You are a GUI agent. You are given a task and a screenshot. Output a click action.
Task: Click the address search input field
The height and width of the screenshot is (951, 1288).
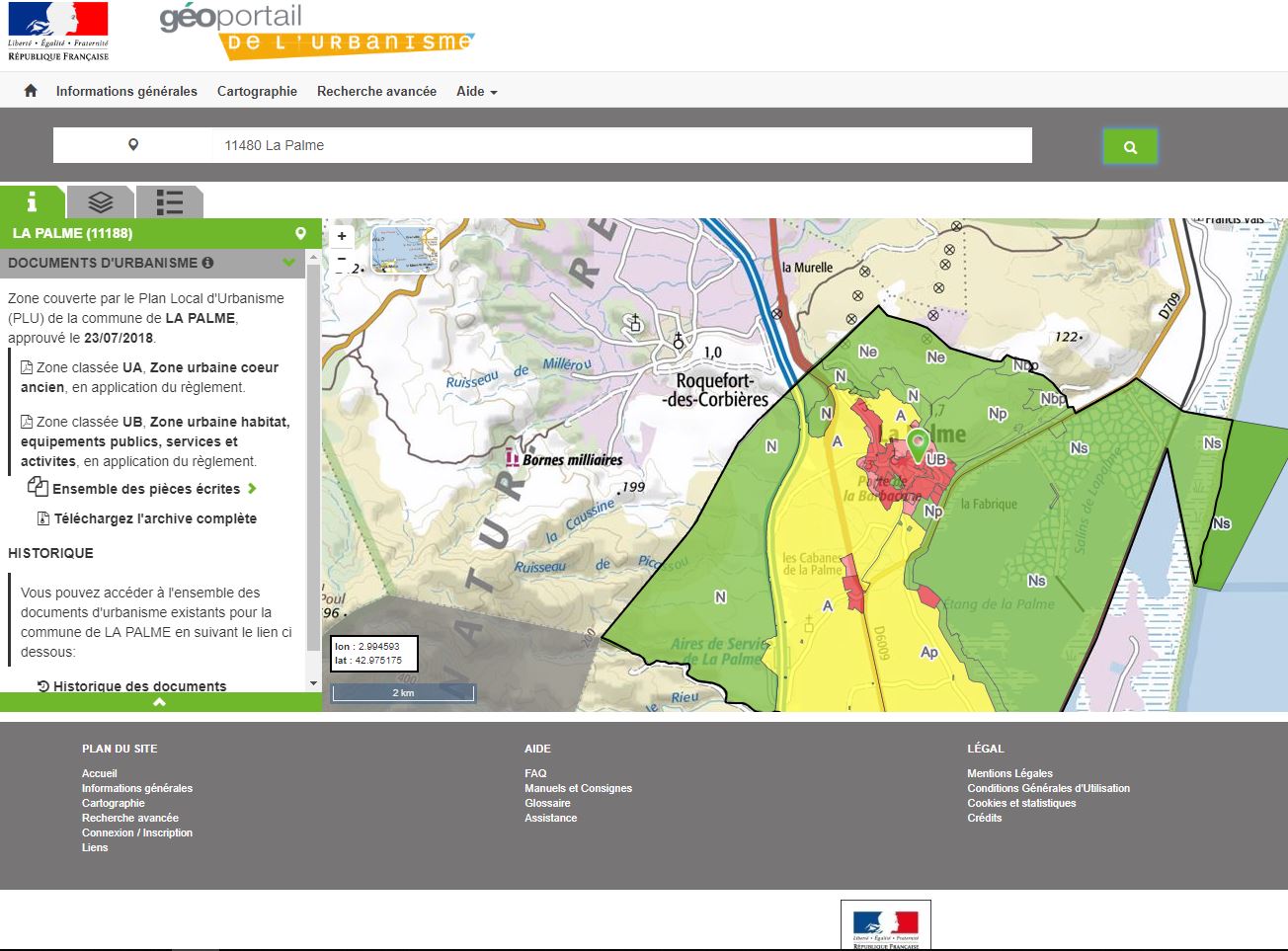click(620, 145)
